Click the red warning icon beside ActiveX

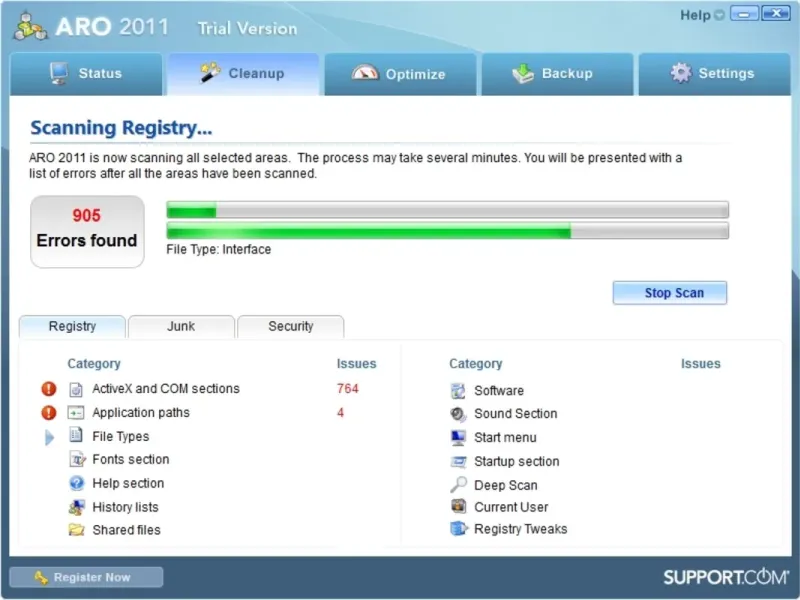(49, 389)
